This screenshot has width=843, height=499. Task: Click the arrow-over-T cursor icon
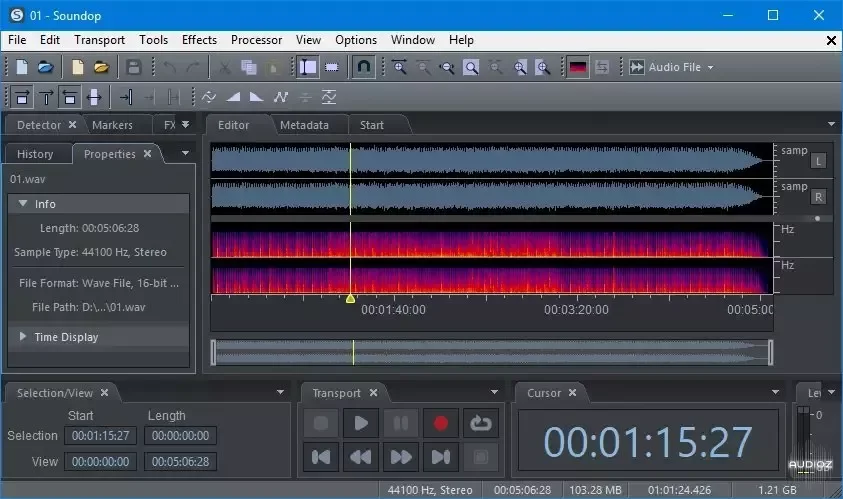coord(46,97)
